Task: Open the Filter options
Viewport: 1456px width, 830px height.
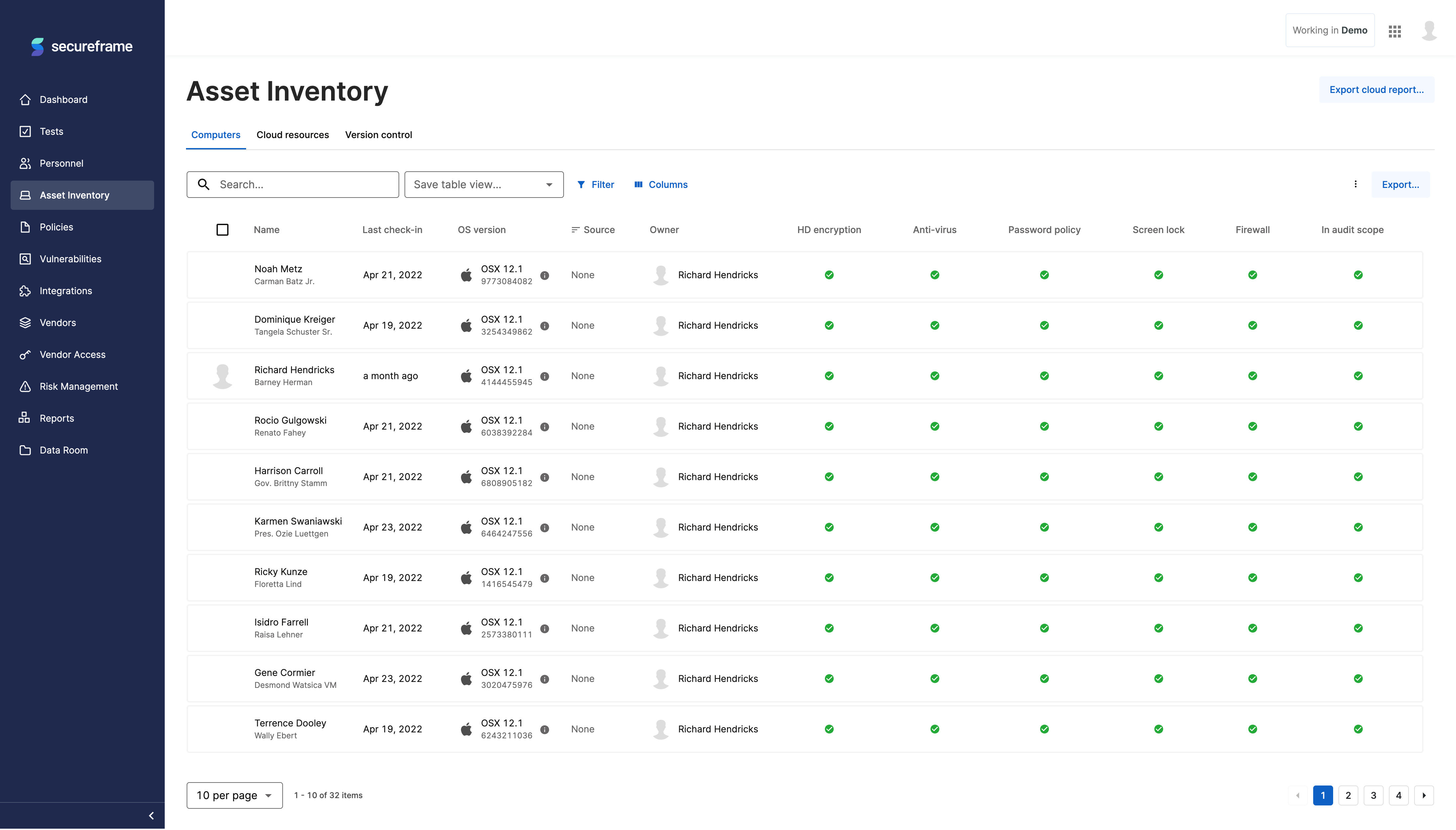Action: (595, 184)
